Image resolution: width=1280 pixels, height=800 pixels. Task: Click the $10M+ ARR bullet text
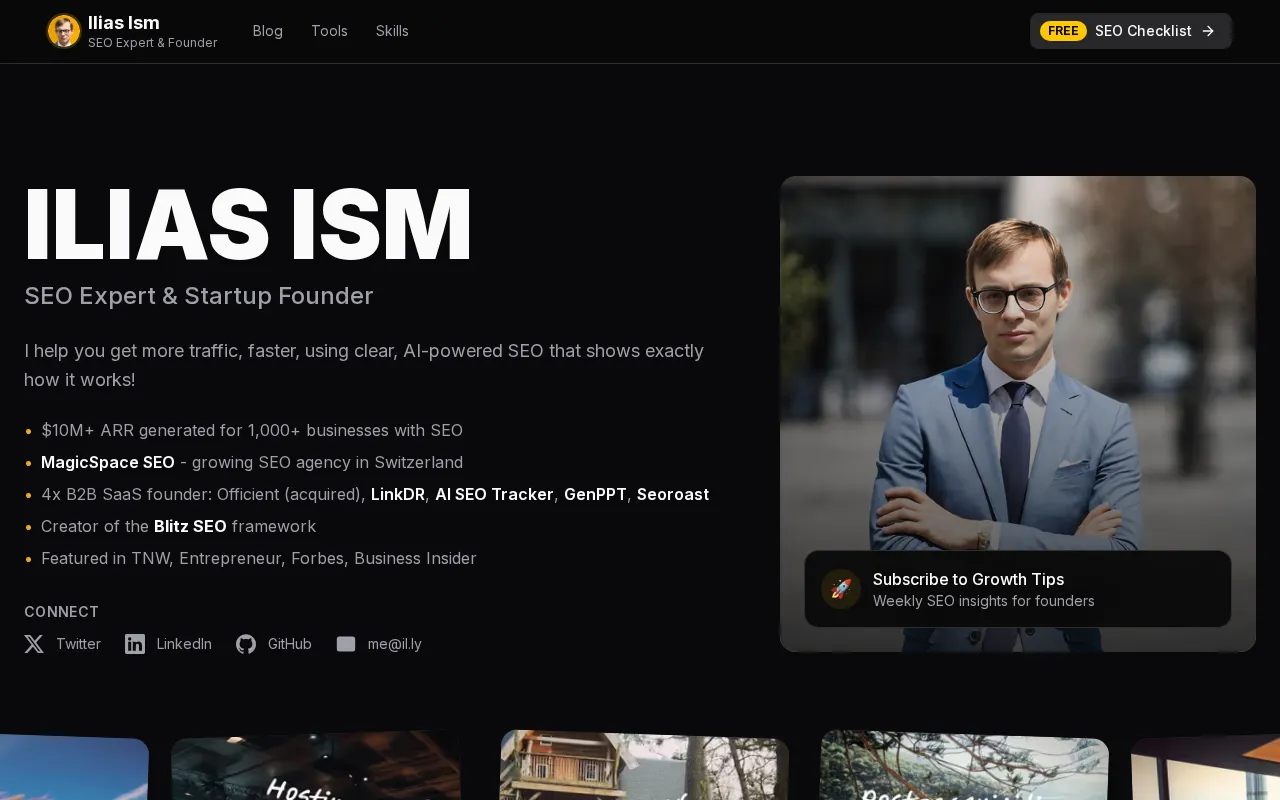point(252,430)
